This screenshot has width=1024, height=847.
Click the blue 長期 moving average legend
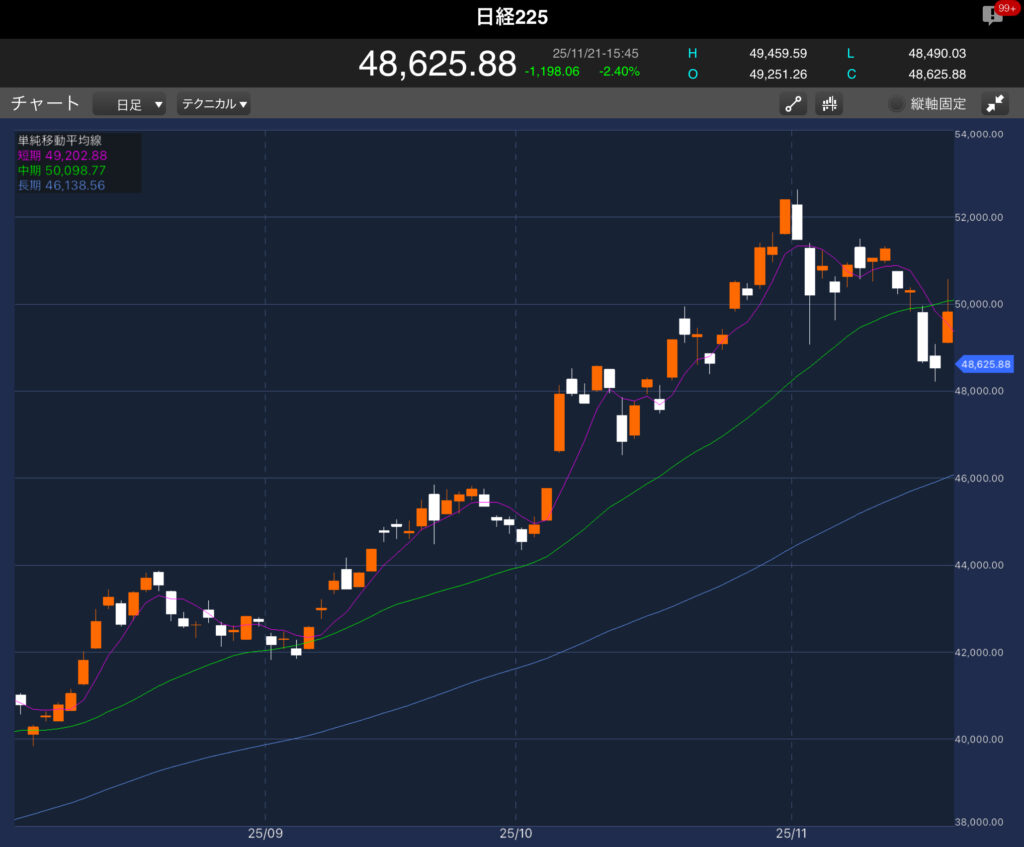tap(62, 186)
